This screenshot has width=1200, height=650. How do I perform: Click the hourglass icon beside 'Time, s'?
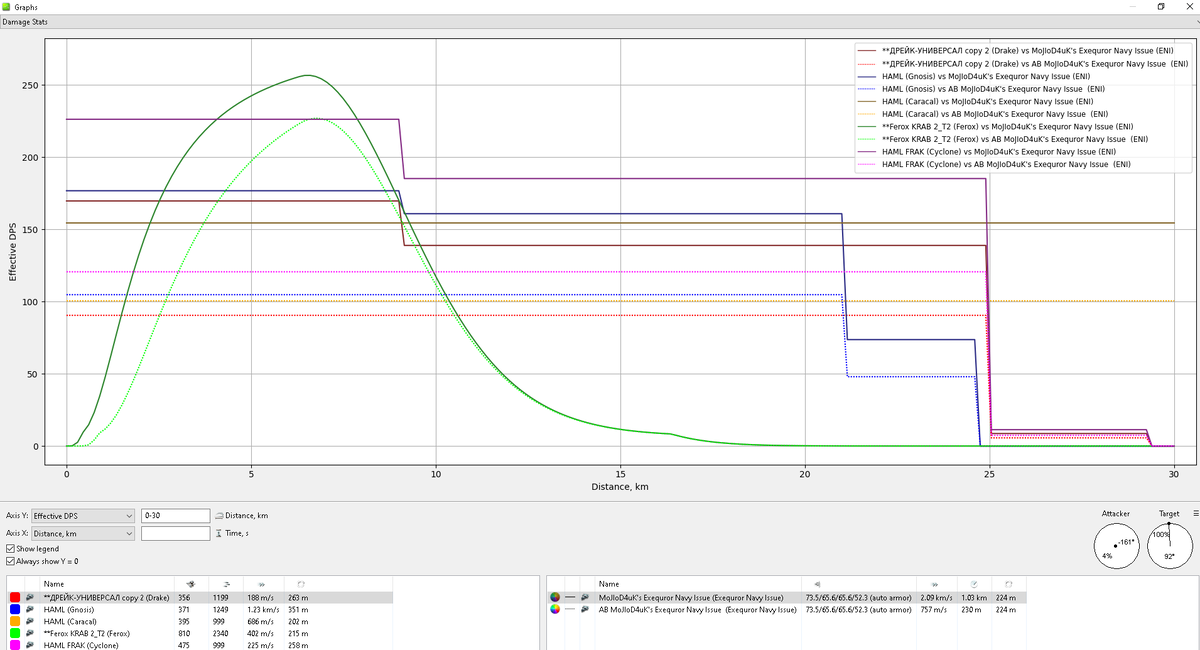click(x=219, y=534)
